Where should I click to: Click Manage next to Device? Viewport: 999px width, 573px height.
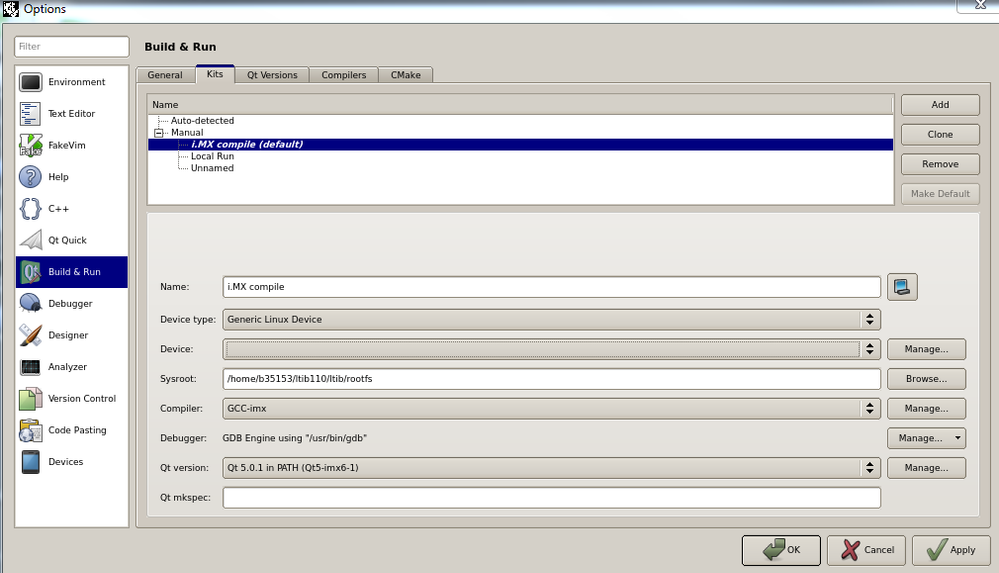[926, 349]
